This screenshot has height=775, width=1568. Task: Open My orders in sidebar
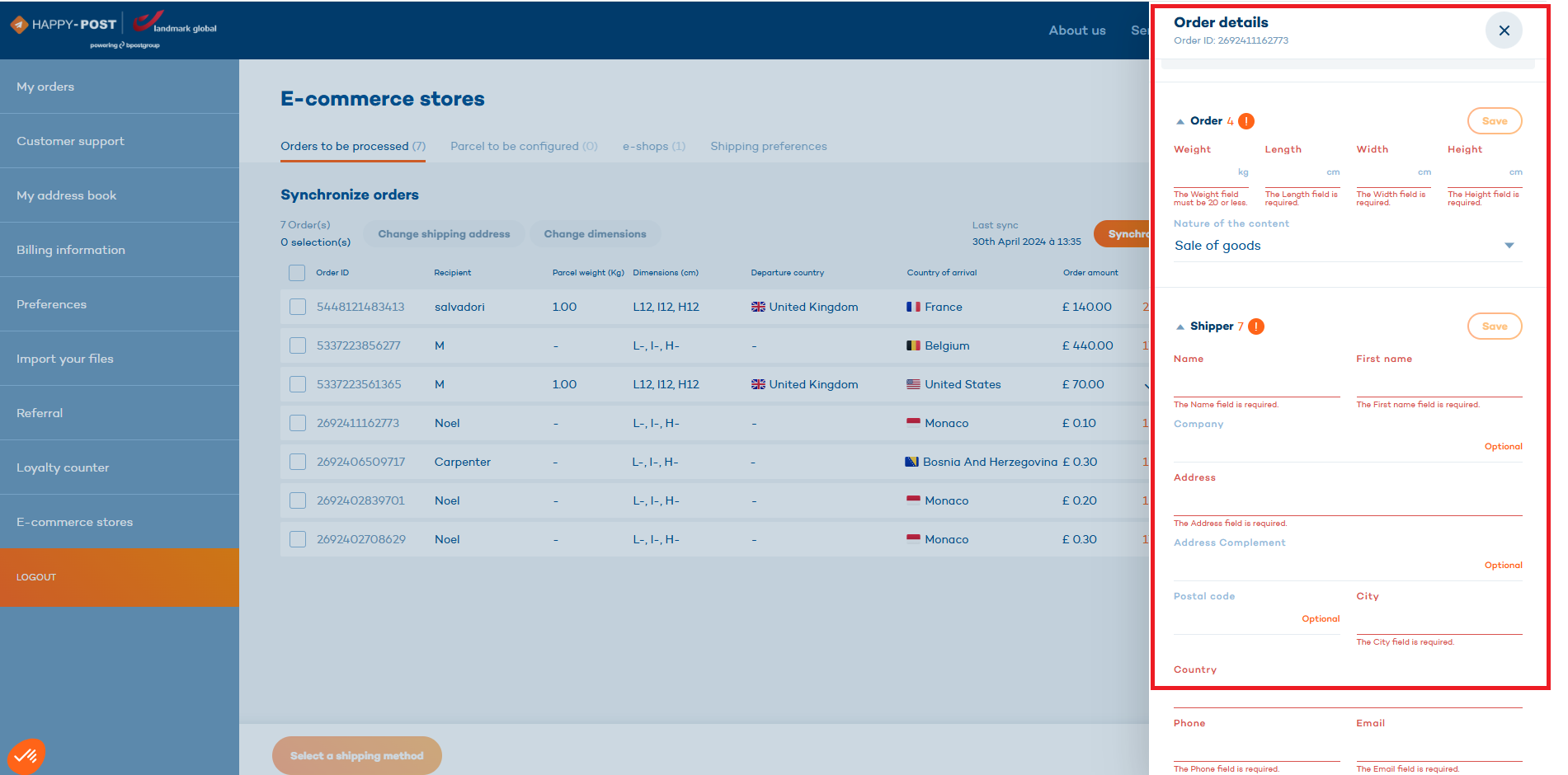tap(120, 87)
